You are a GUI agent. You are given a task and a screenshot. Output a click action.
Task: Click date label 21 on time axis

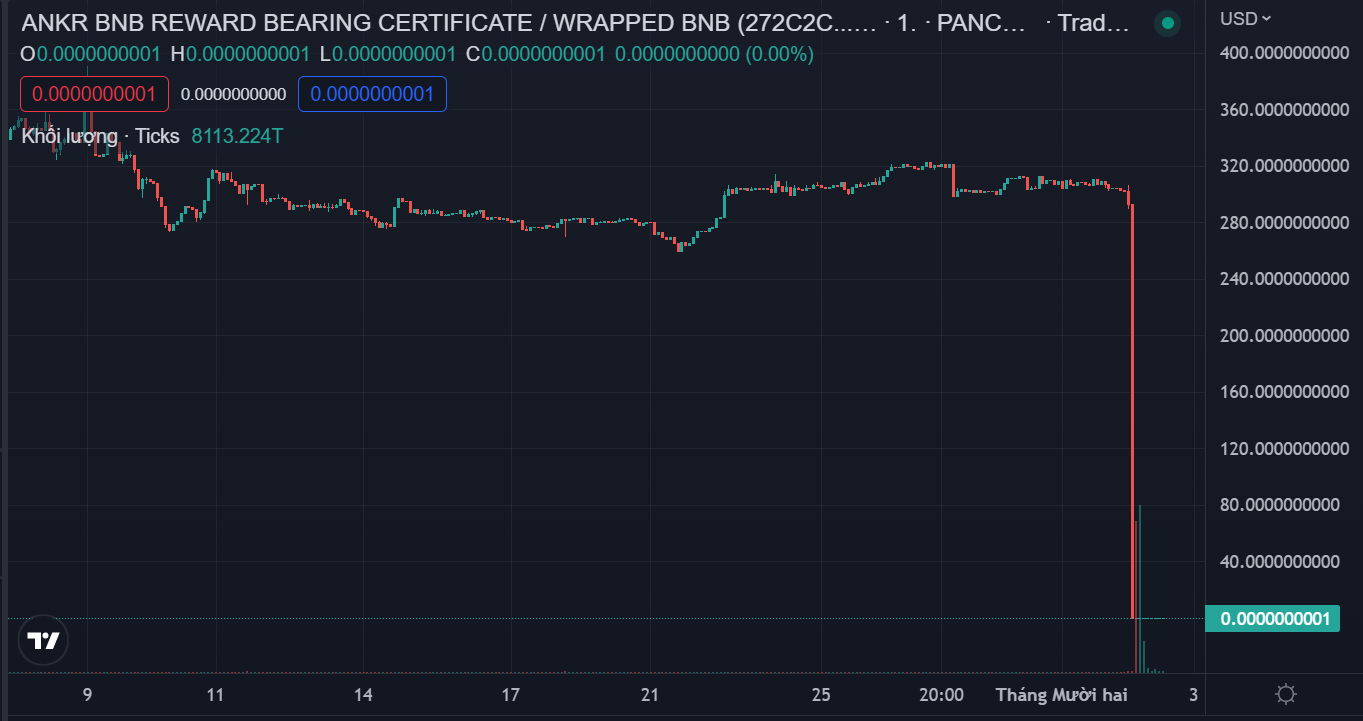[650, 695]
